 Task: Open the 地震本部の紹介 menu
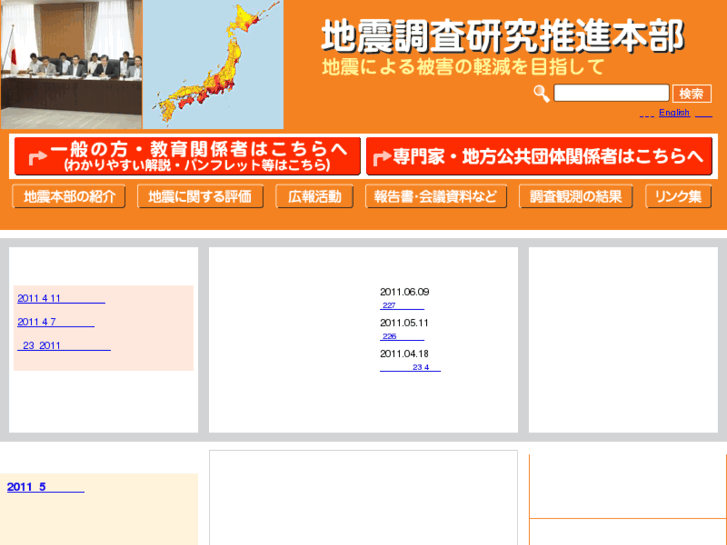point(69,197)
